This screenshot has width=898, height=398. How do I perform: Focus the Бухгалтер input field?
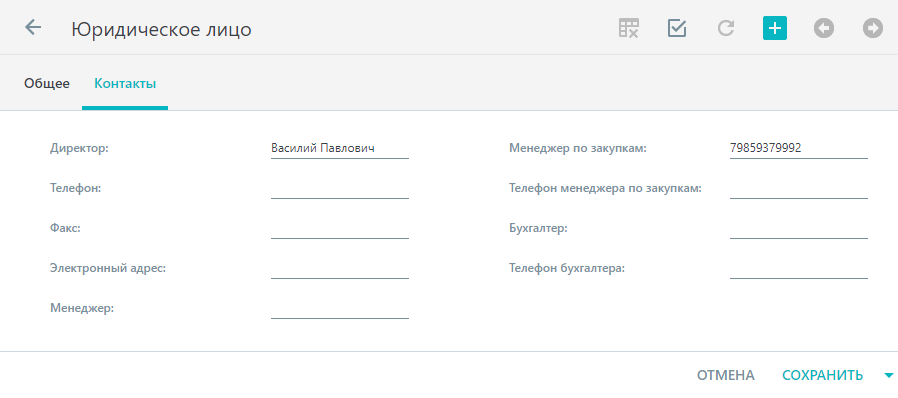(799, 229)
